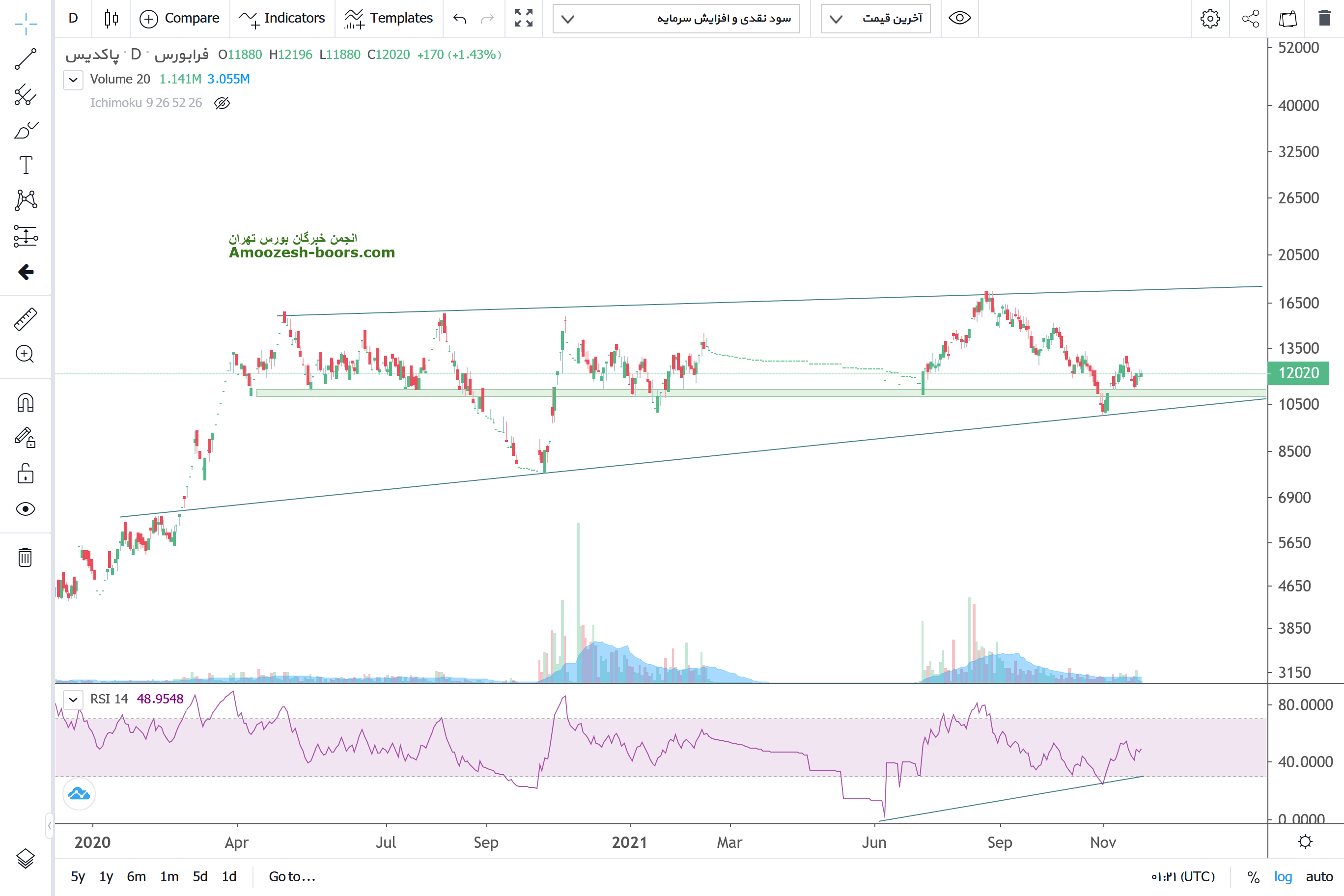Toggle log scale on price axis
The width and height of the screenshot is (1344, 896).
(1283, 876)
